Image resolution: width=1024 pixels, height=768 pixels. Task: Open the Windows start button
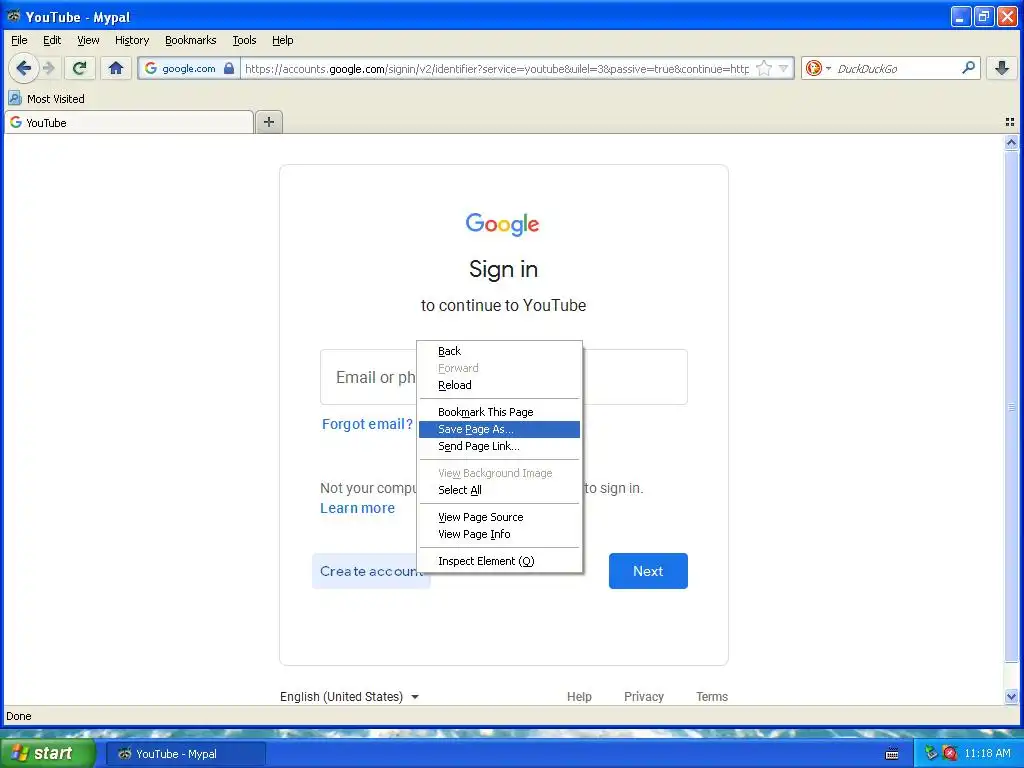coord(48,753)
